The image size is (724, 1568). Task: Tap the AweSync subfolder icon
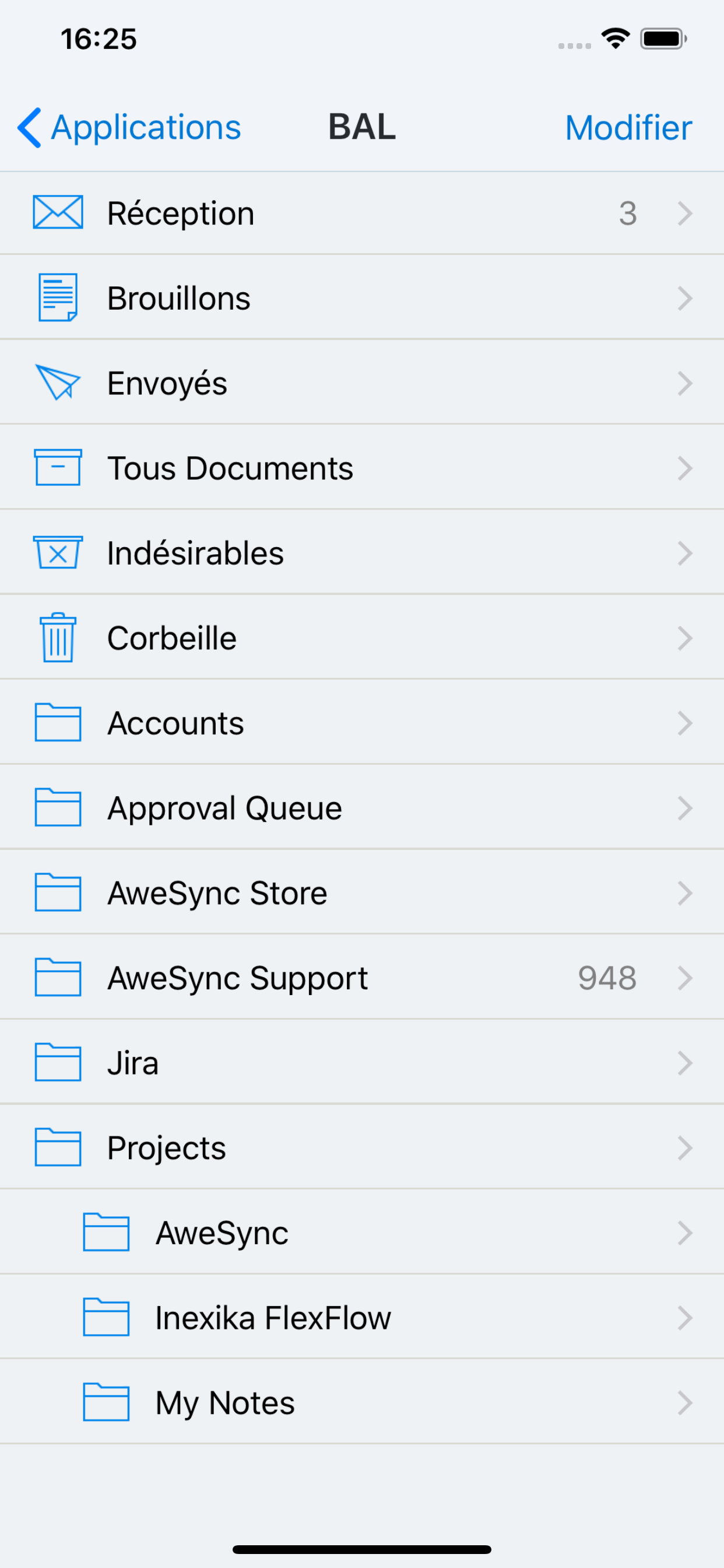[x=106, y=1233]
